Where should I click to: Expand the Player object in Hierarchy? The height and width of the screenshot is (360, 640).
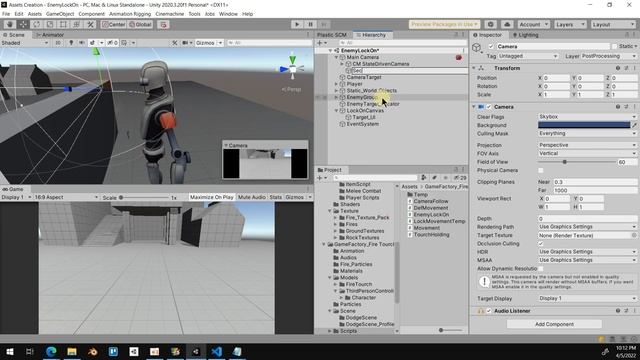(336, 84)
